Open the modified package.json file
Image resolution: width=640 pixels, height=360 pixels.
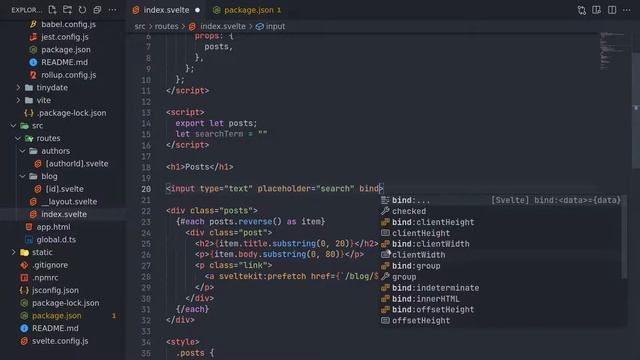(56, 316)
